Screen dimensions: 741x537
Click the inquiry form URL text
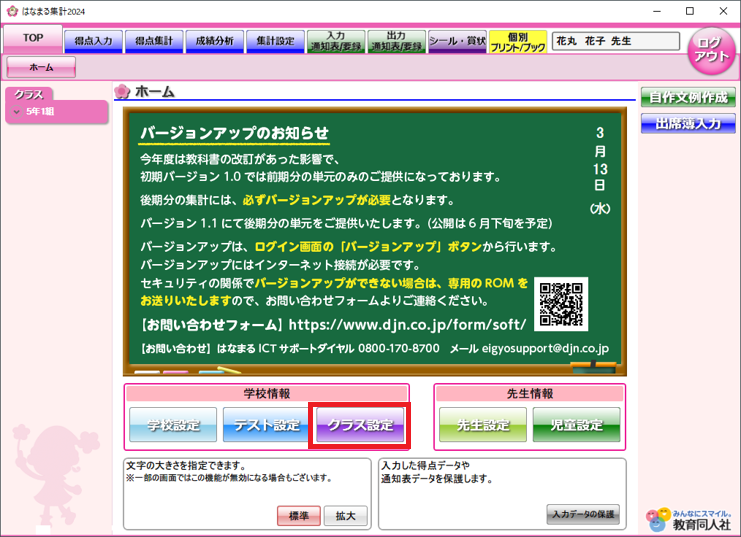(x=407, y=324)
